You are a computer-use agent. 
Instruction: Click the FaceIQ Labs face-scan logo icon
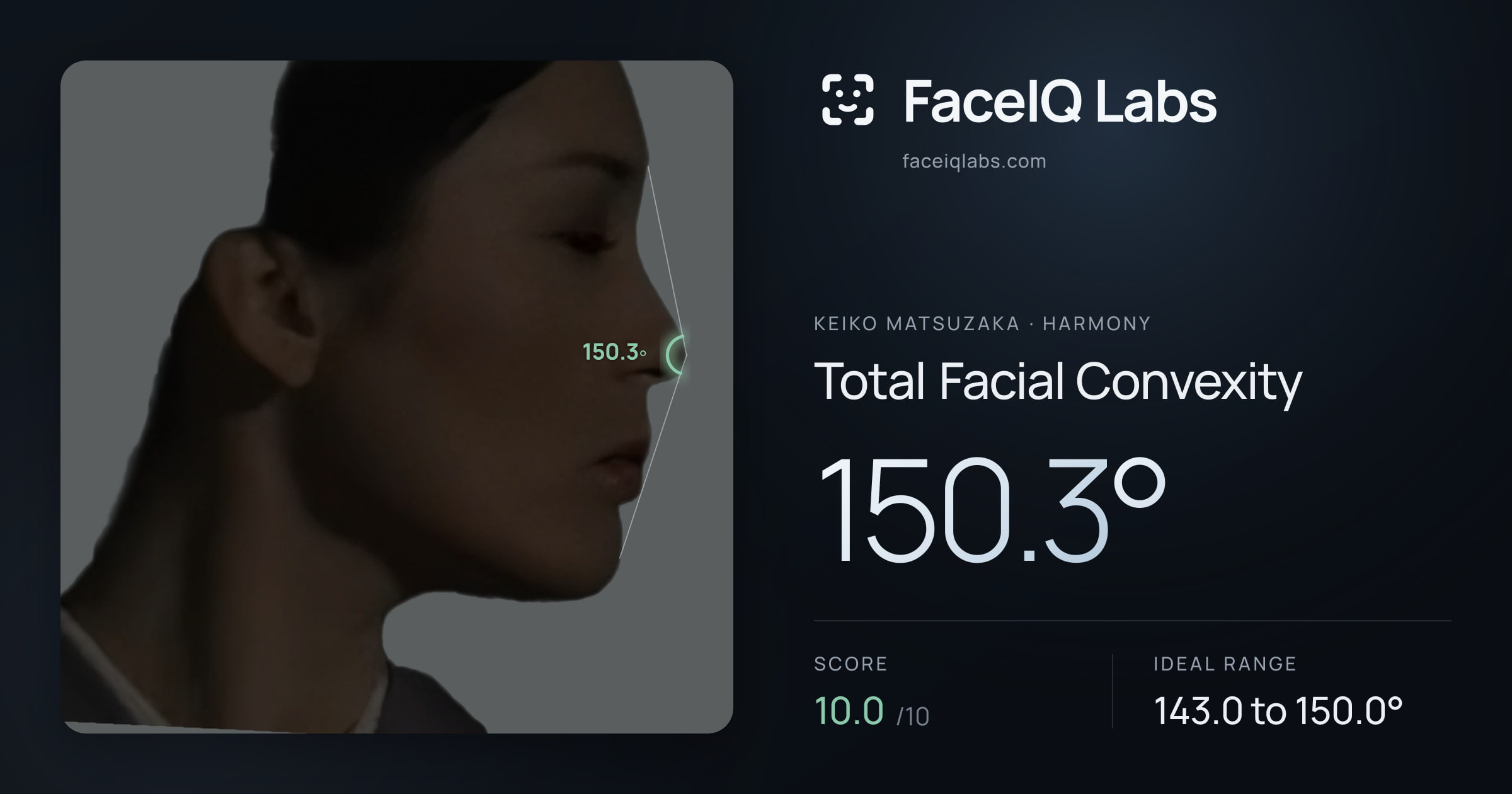click(848, 100)
